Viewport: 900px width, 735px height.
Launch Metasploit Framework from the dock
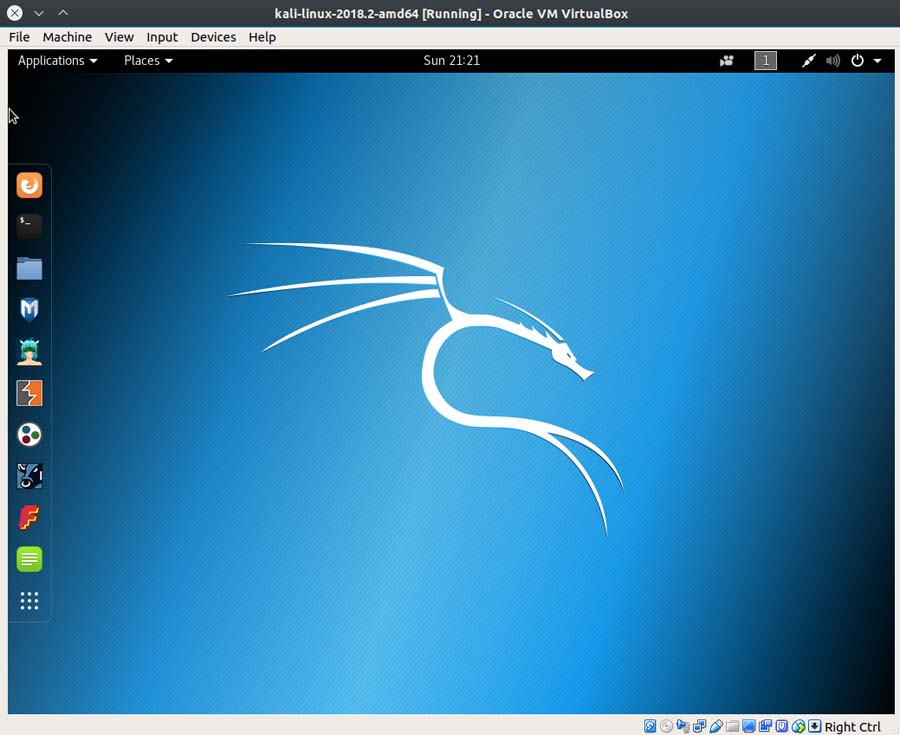pyautogui.click(x=29, y=310)
